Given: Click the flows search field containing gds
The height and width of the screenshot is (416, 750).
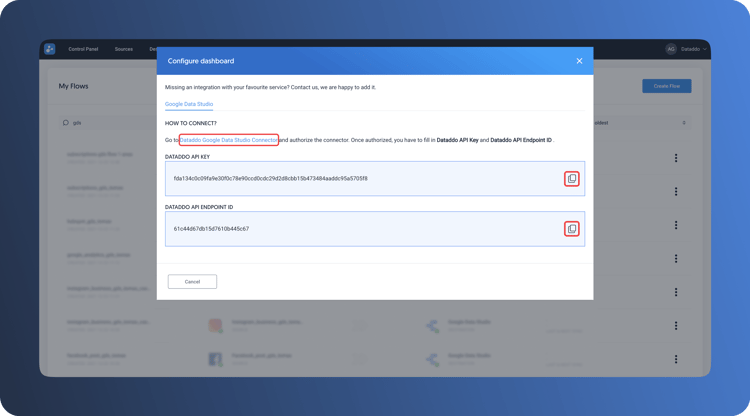Looking at the screenshot, I should tap(108, 123).
